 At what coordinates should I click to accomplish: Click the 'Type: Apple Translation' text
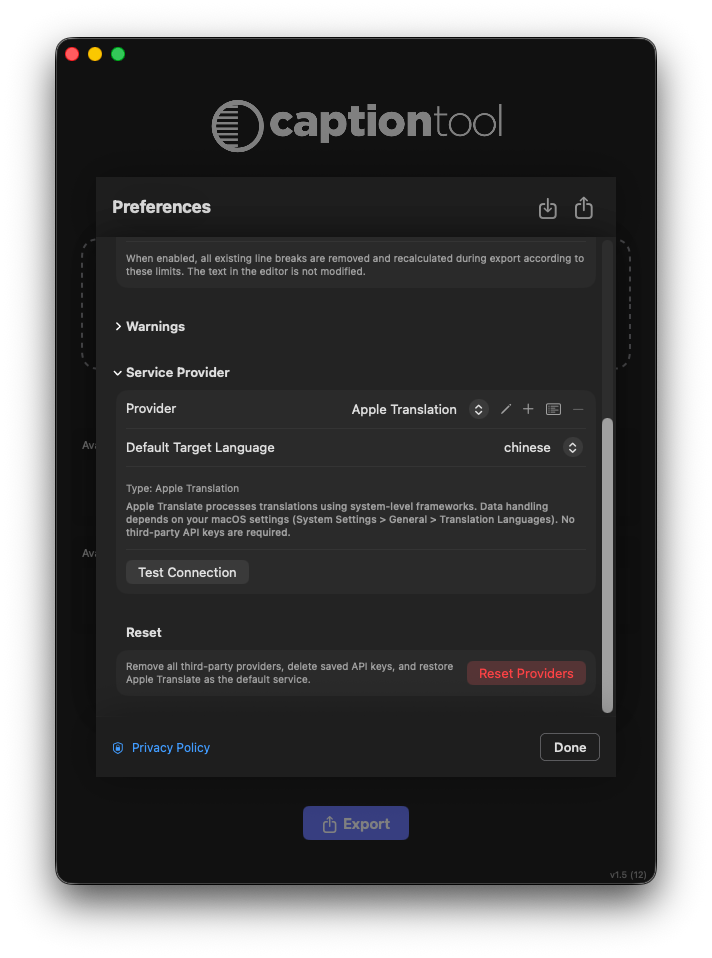(182, 489)
